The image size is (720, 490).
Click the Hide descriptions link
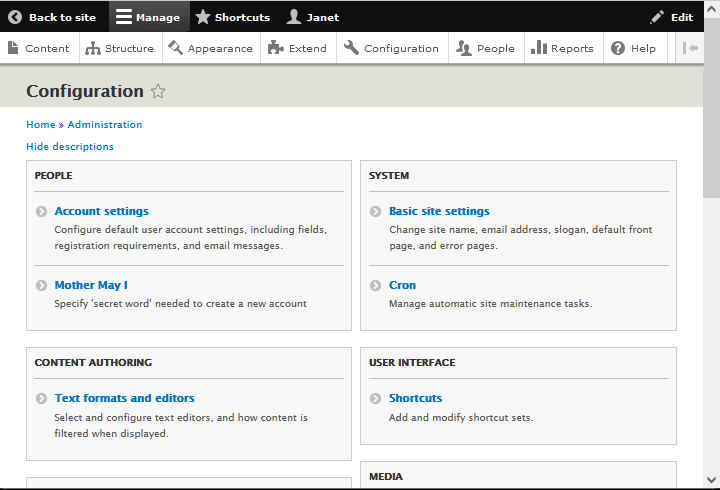70,147
